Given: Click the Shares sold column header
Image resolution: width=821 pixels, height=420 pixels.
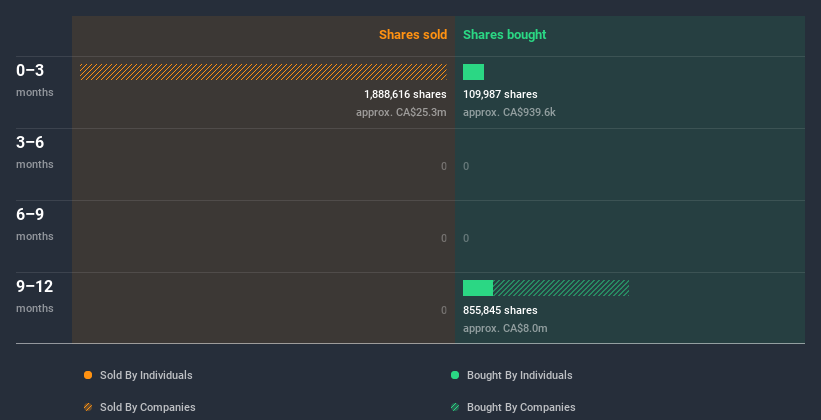Looking at the screenshot, I should [x=413, y=35].
